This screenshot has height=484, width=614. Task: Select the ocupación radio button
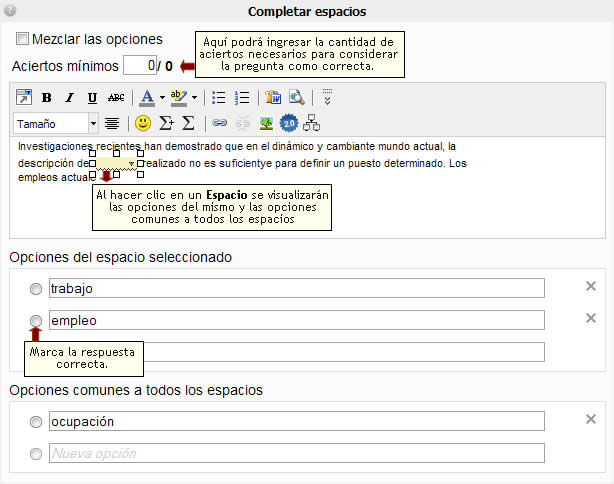[36, 422]
